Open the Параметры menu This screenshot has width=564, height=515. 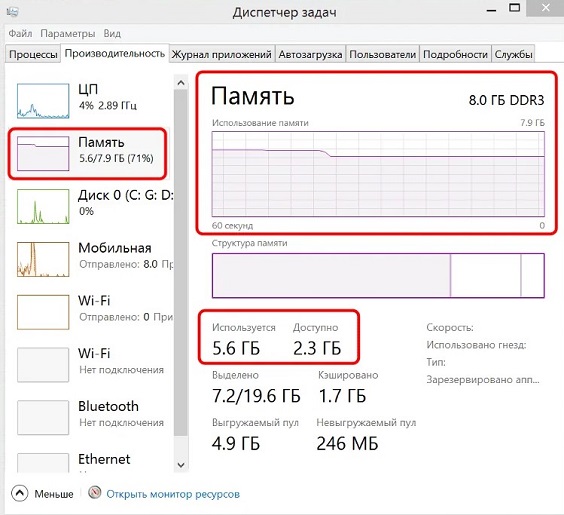tap(68, 33)
